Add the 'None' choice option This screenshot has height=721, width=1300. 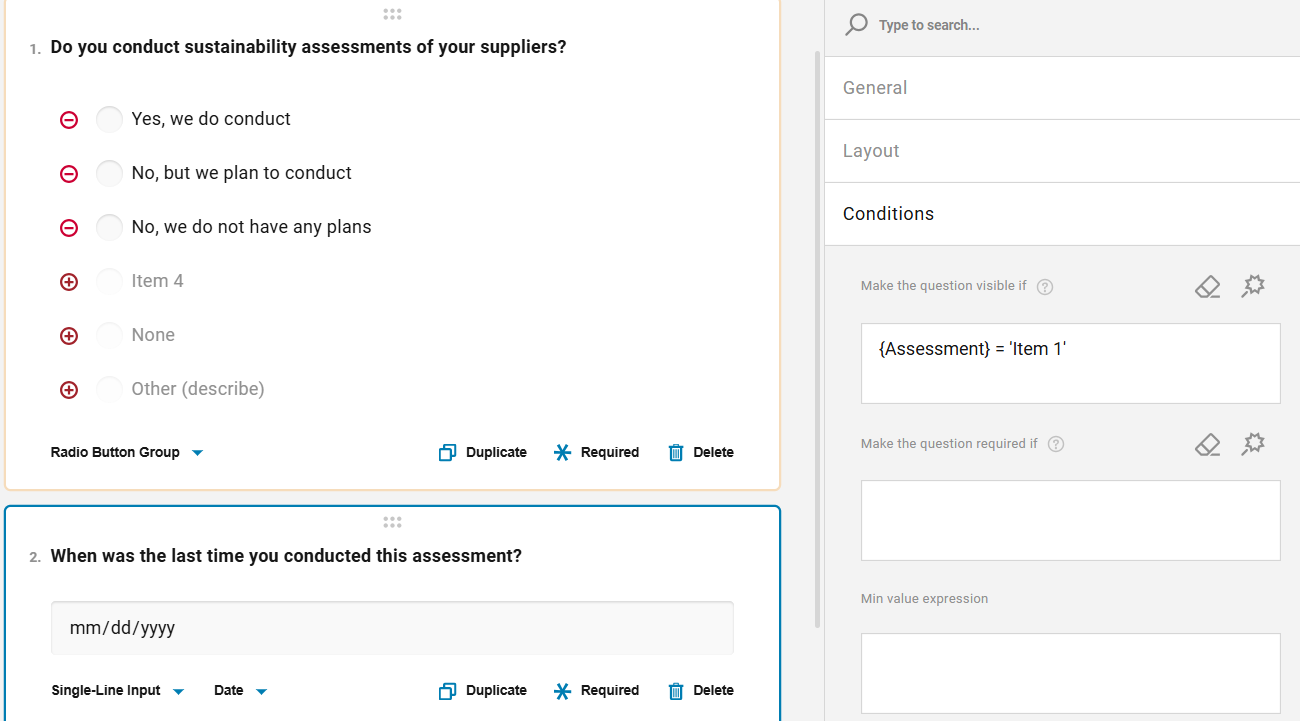69,336
